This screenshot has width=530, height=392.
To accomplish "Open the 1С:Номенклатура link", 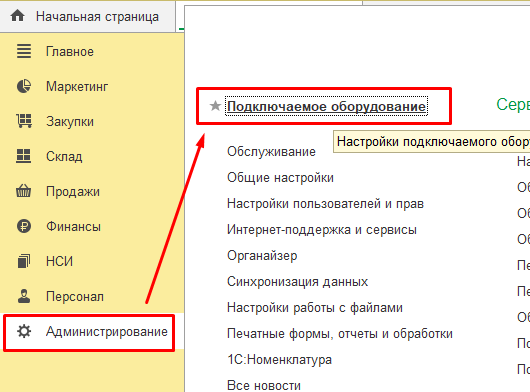I will point(279,360).
